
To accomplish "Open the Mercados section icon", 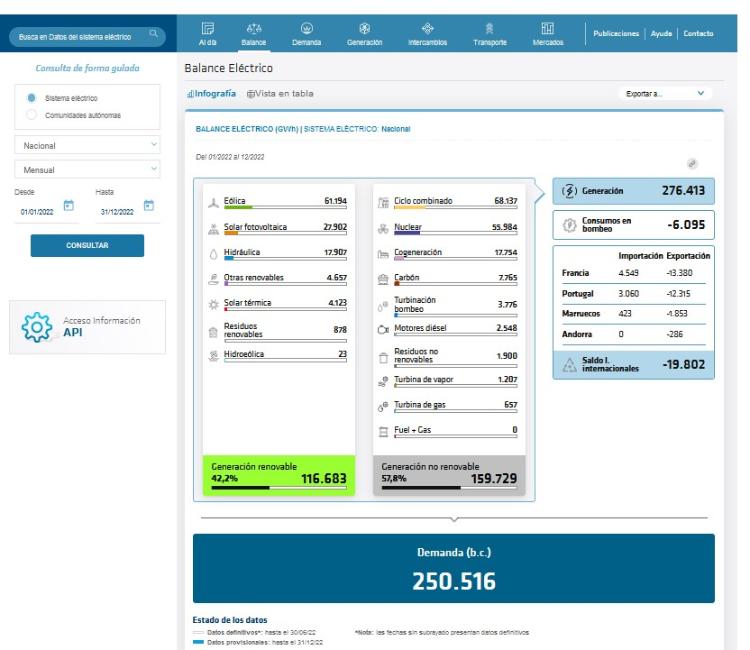I will tap(547, 29).
